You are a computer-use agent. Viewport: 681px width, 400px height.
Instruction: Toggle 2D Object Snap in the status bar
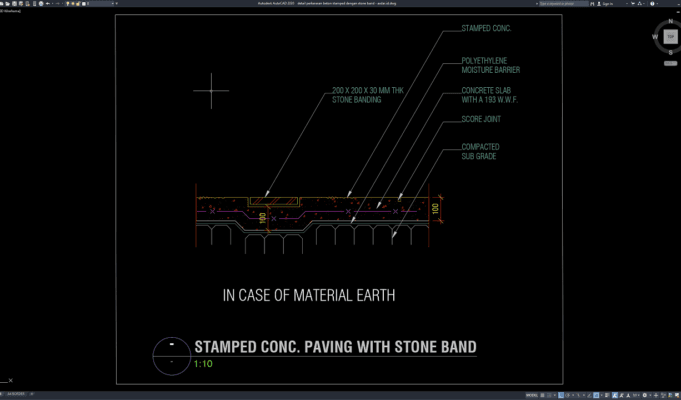[596, 395]
